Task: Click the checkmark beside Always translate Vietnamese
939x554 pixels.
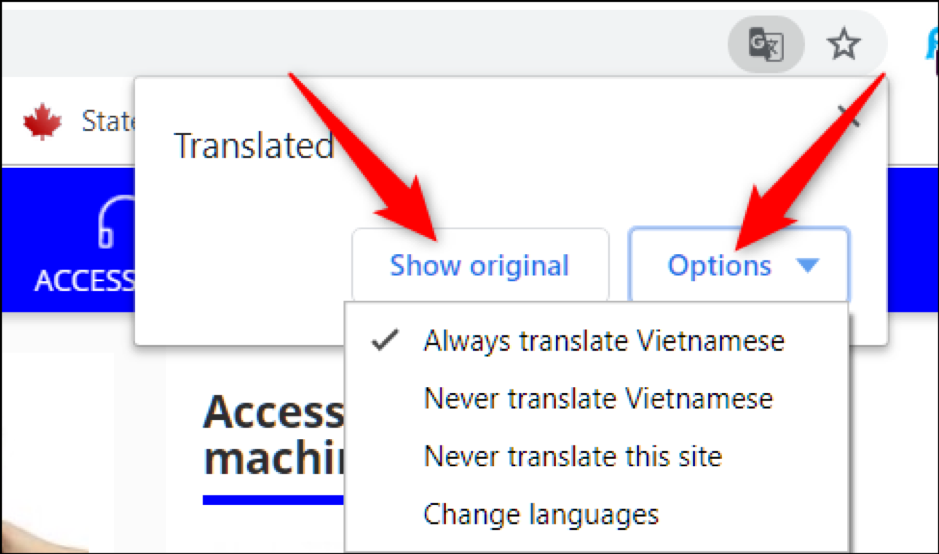Action: (384, 340)
